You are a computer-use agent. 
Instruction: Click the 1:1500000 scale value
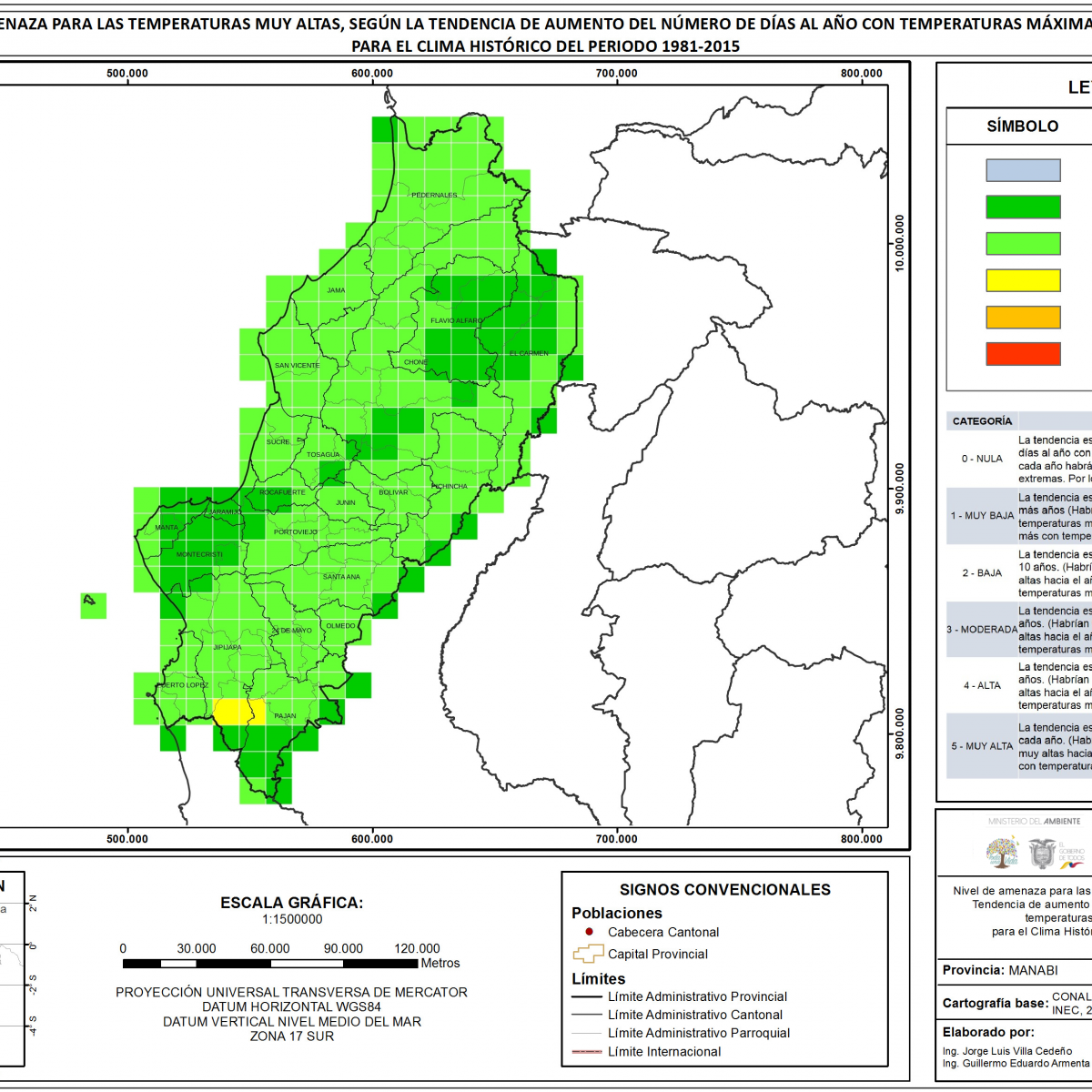(292, 919)
